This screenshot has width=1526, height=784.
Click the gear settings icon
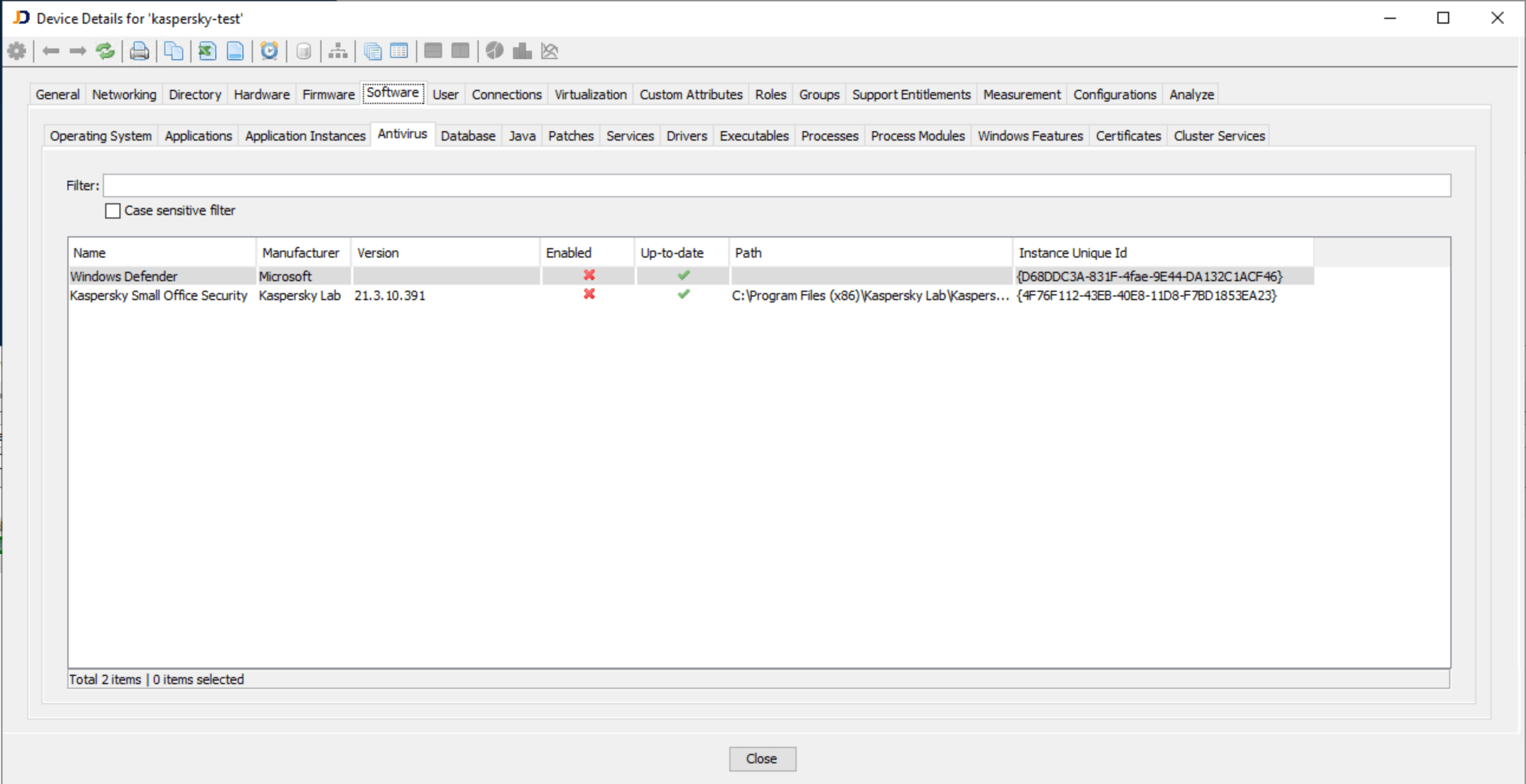17,51
